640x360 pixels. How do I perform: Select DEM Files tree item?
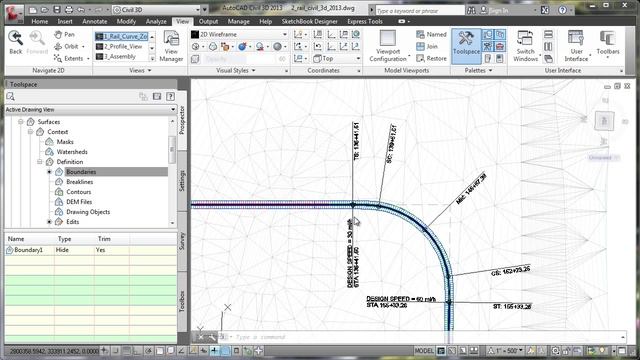[79, 202]
